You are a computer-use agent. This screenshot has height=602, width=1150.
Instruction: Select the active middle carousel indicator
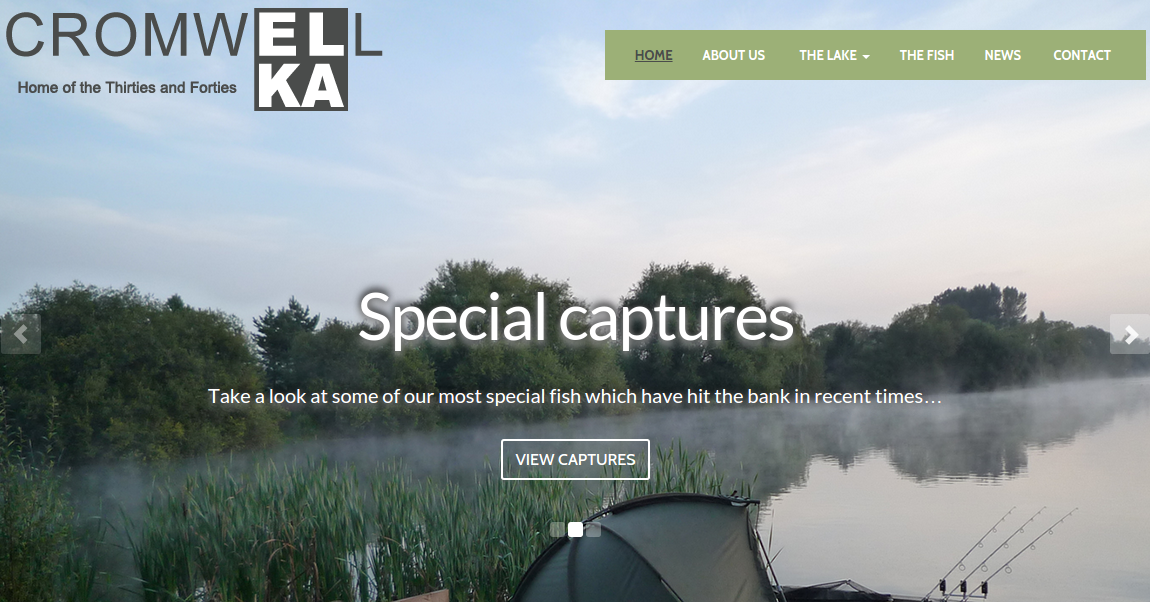pyautogui.click(x=576, y=529)
